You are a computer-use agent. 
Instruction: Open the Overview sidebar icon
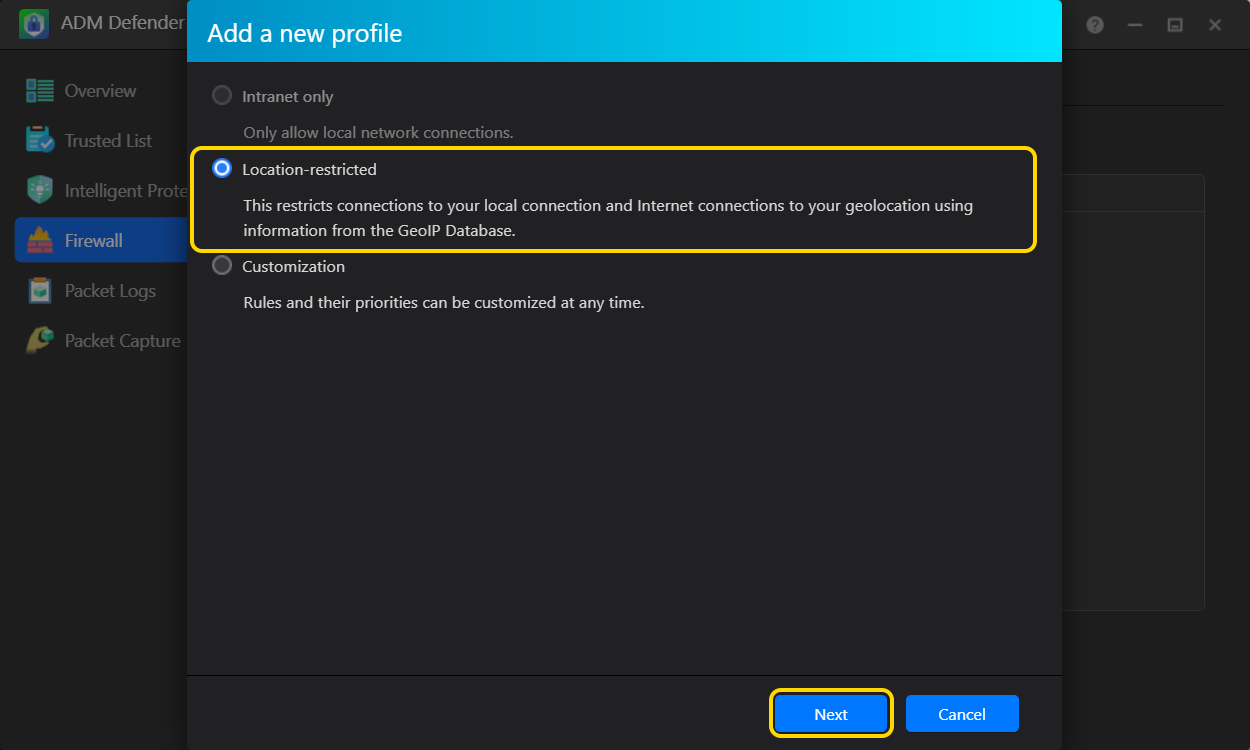40,91
